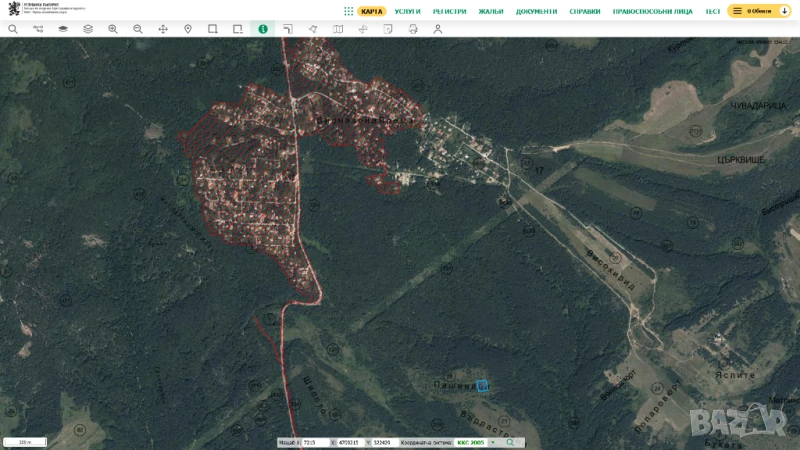Select the zoom out tool
Screen dimensions: 800x450
[x=138, y=29]
